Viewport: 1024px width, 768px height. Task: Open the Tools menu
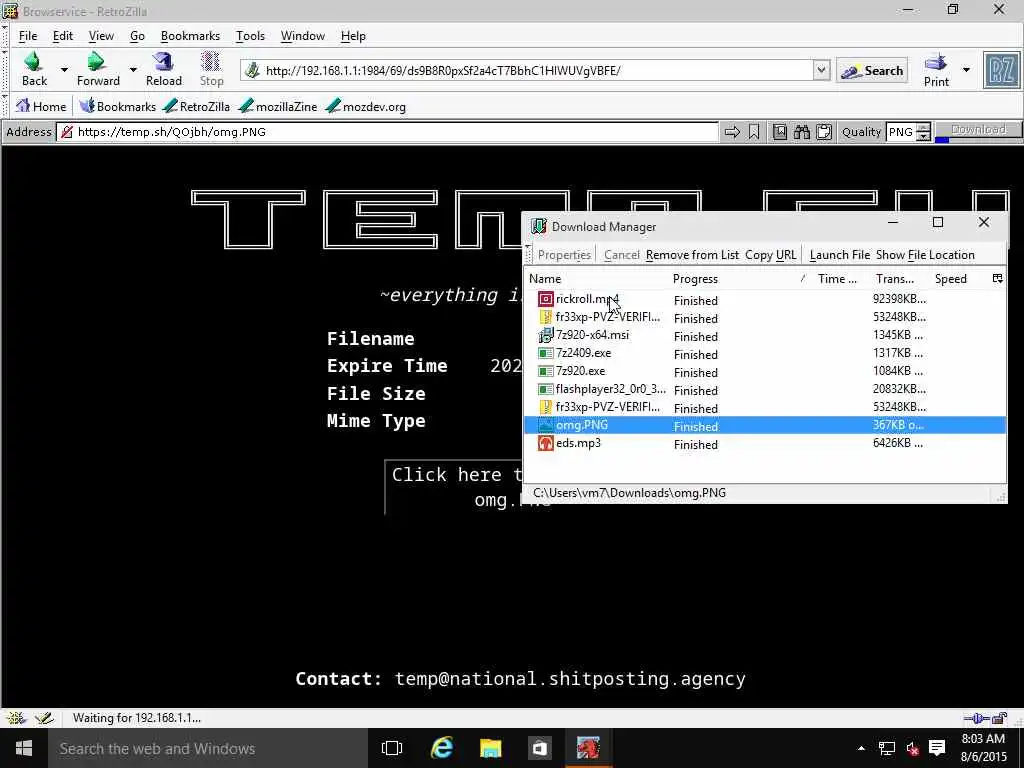pos(250,36)
